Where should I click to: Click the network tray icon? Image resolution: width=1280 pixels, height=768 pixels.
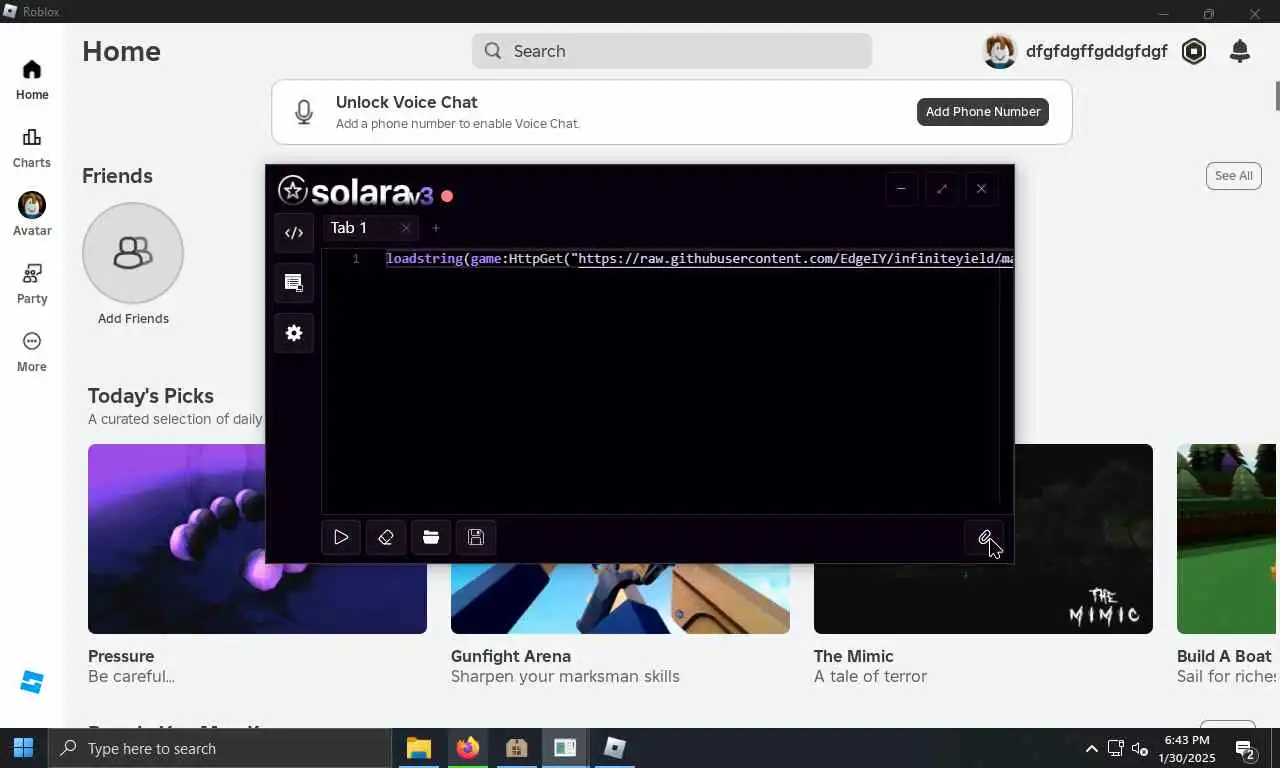(x=1115, y=748)
